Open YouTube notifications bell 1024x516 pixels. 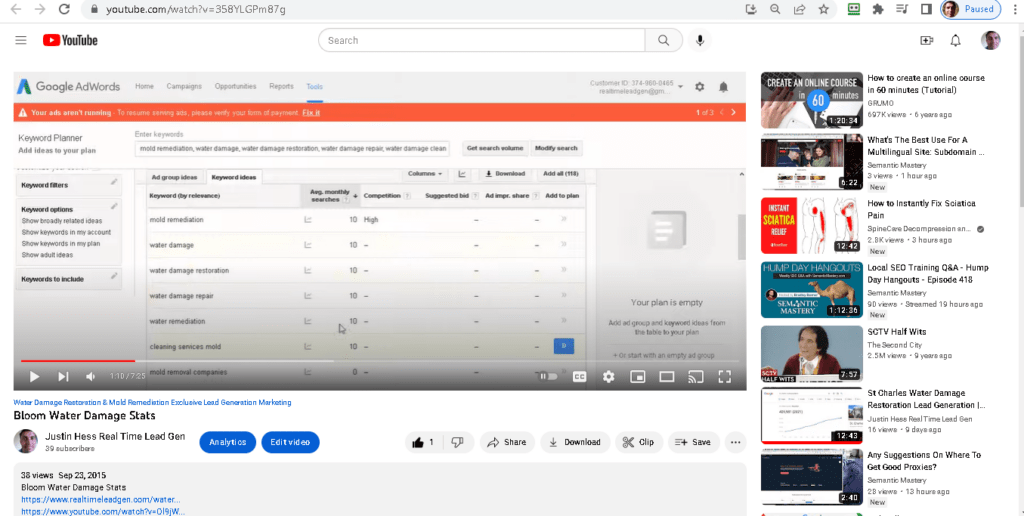[955, 40]
